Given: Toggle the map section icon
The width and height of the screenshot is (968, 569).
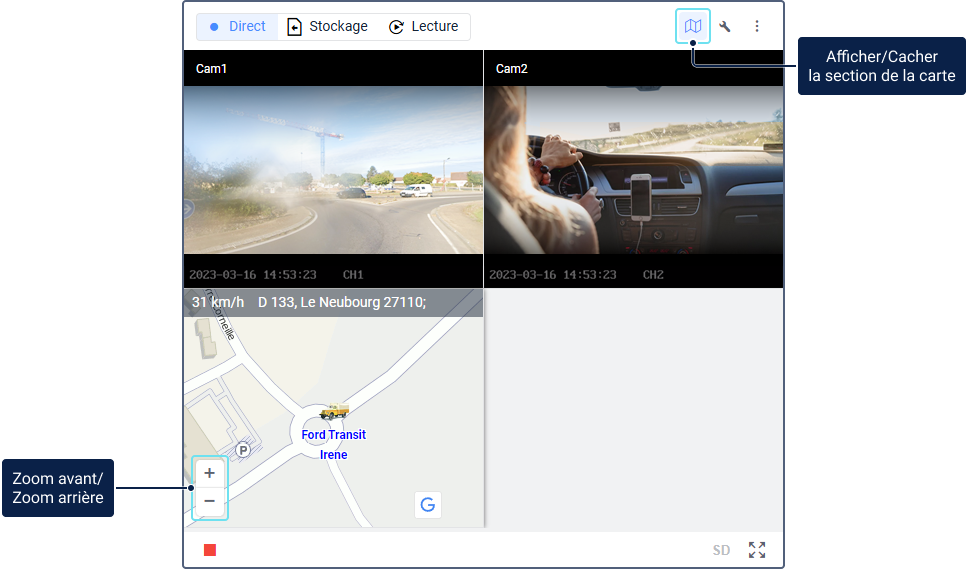Looking at the screenshot, I should (693, 26).
